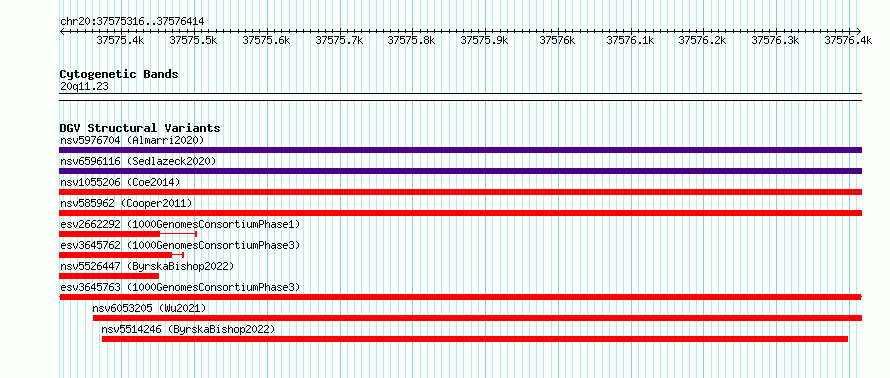Click the nsv5976704 (Almarri2020) variant label
Image resolution: width=890 pixels, height=378 pixels.
pyautogui.click(x=132, y=140)
